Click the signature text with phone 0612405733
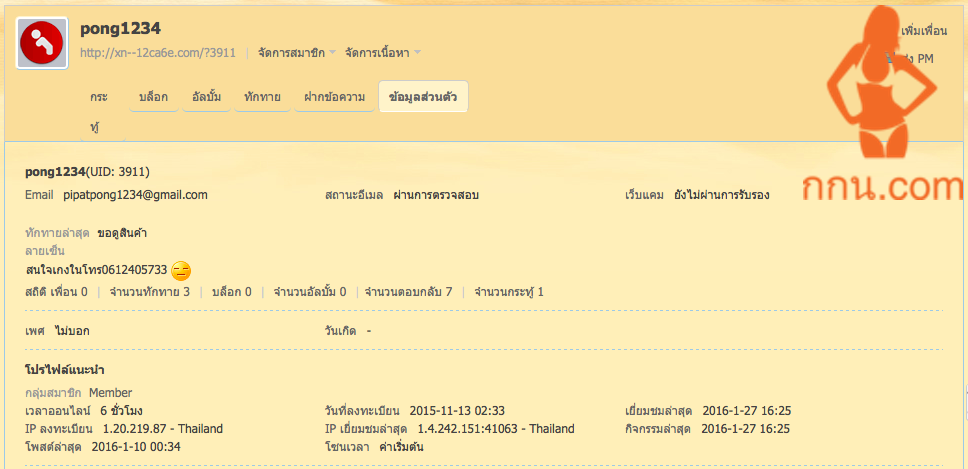This screenshot has height=469, width=968. (96, 270)
